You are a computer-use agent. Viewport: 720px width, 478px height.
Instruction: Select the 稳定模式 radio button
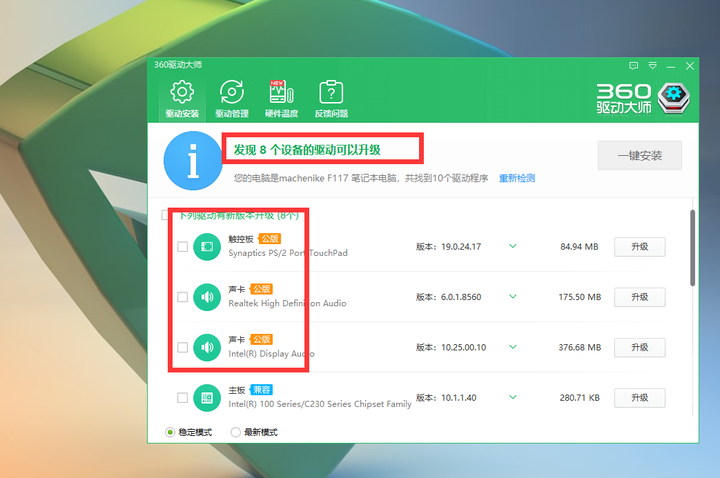(170, 432)
